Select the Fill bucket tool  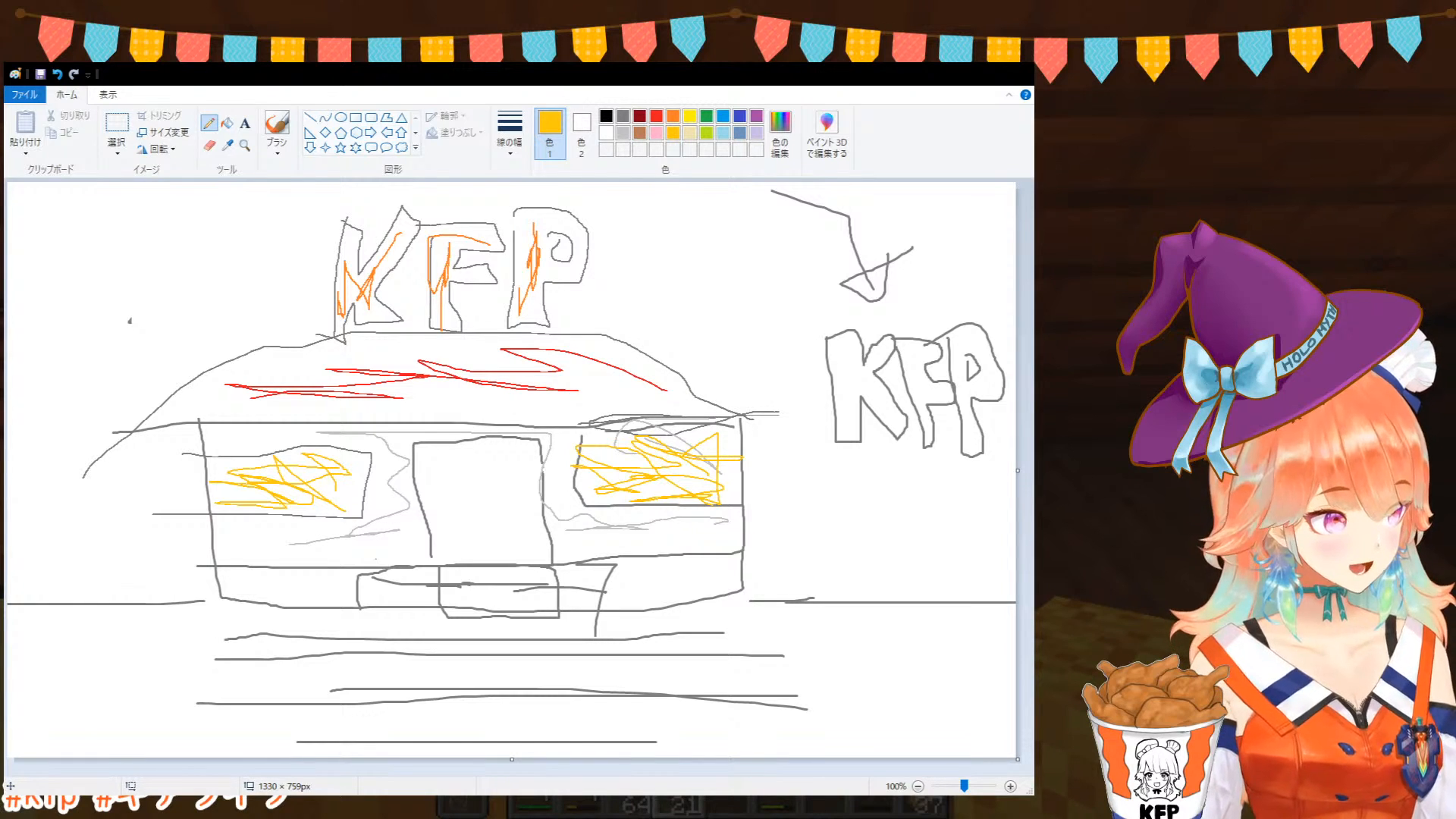coord(227,123)
